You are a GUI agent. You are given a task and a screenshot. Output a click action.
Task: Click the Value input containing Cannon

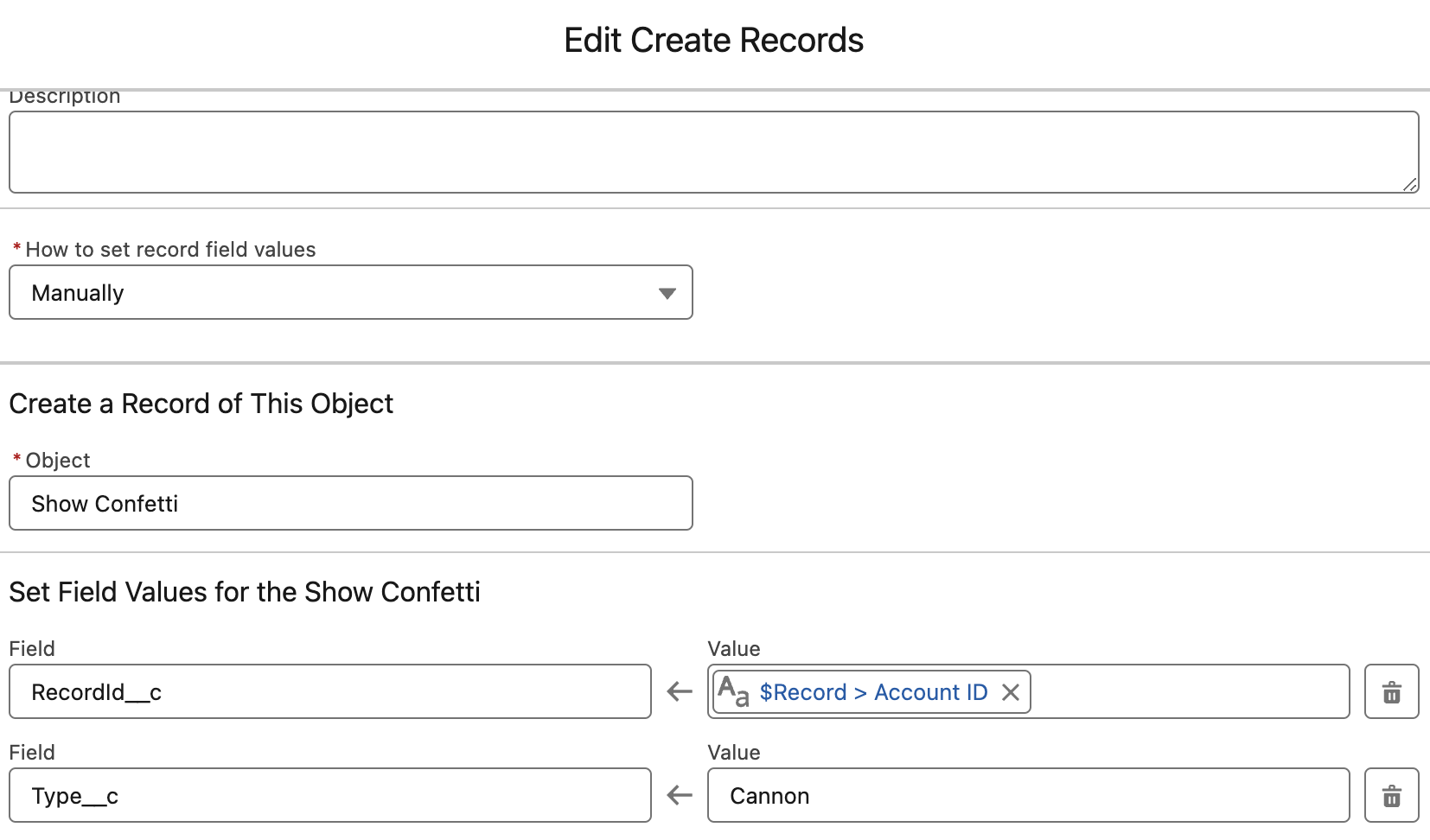tap(1027, 795)
